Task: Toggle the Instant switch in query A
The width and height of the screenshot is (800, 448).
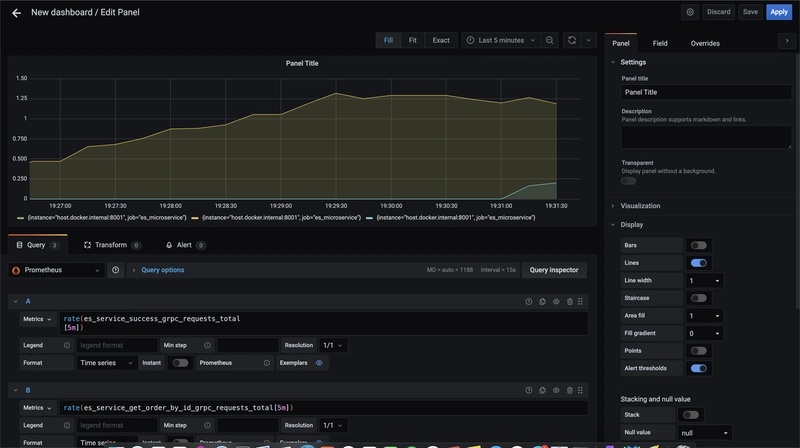Action: [x=180, y=363]
